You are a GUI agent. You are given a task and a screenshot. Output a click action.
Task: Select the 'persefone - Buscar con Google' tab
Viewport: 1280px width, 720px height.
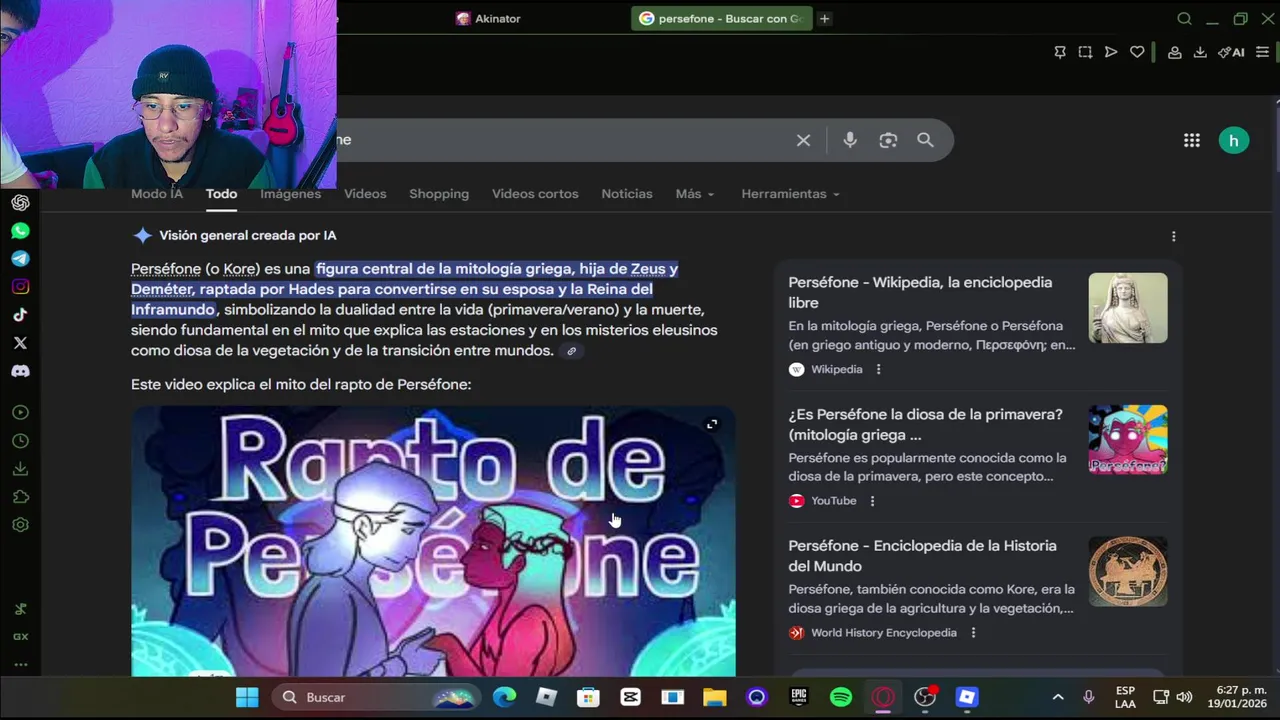pyautogui.click(x=721, y=18)
